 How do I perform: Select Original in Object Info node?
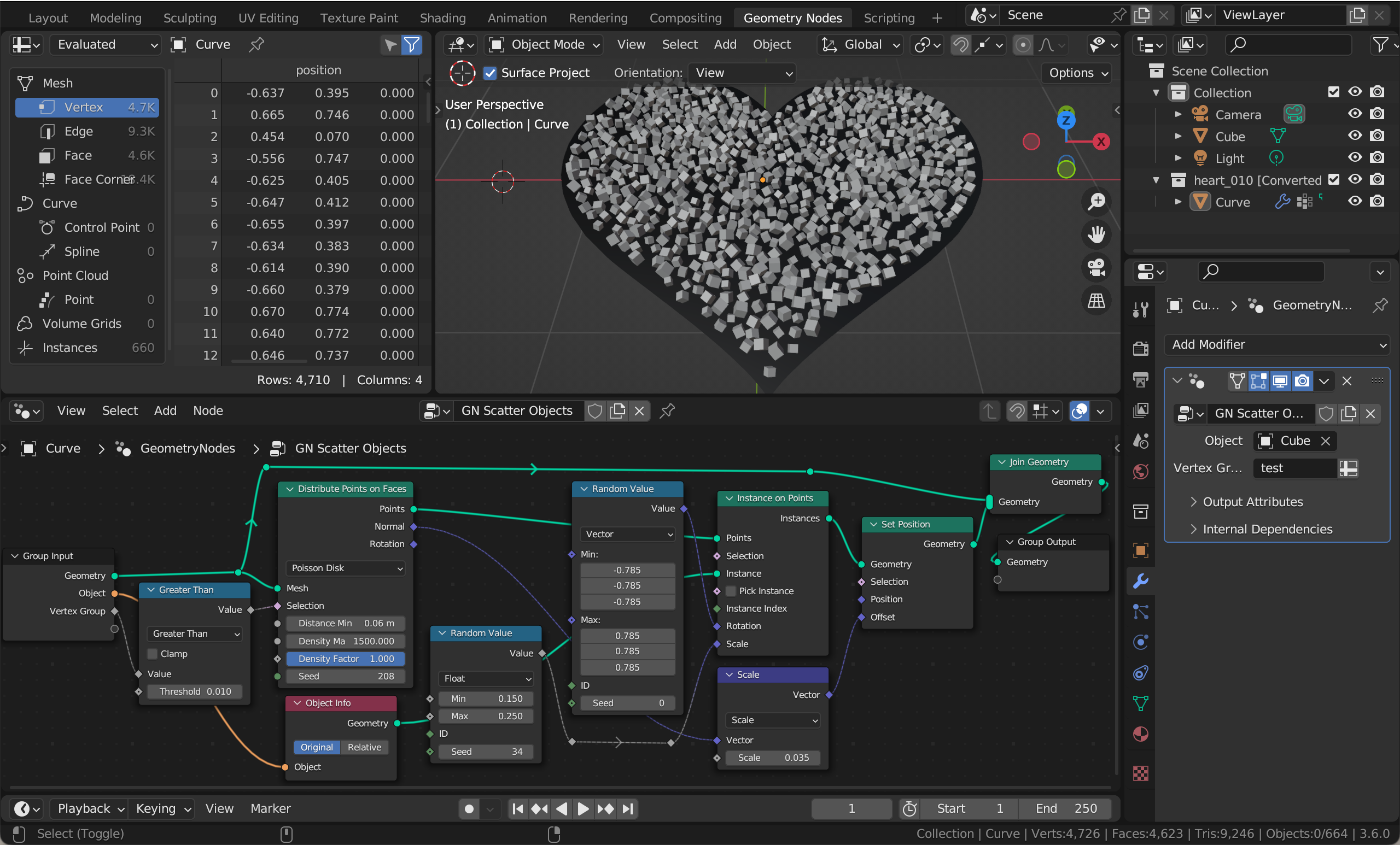click(x=317, y=747)
